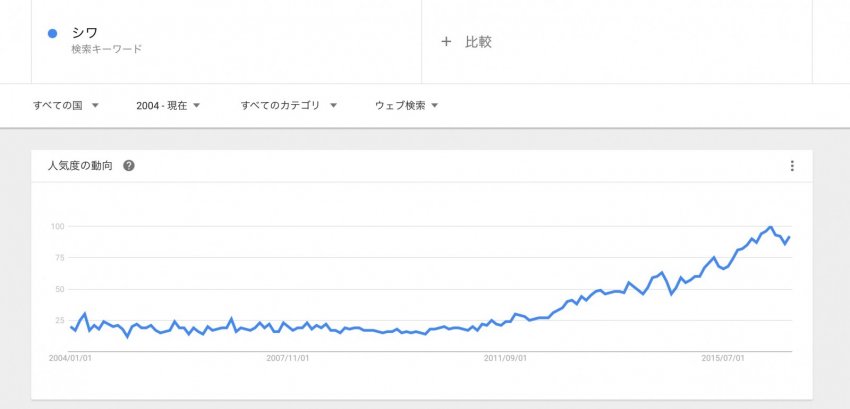Click the 2015/07/01 axis date label

[723, 359]
